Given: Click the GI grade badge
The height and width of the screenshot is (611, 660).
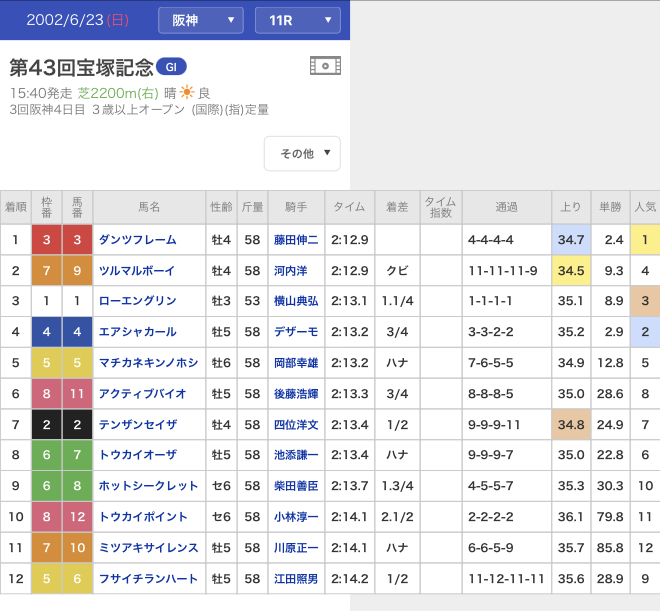Looking at the screenshot, I should point(171,67).
